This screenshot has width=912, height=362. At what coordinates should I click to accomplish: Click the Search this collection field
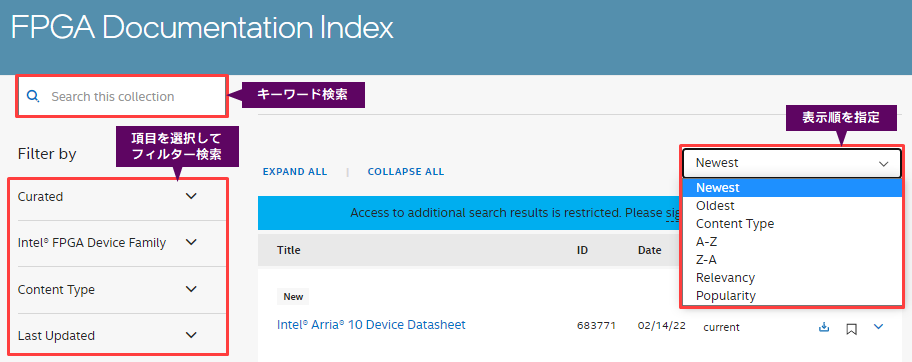[121, 97]
